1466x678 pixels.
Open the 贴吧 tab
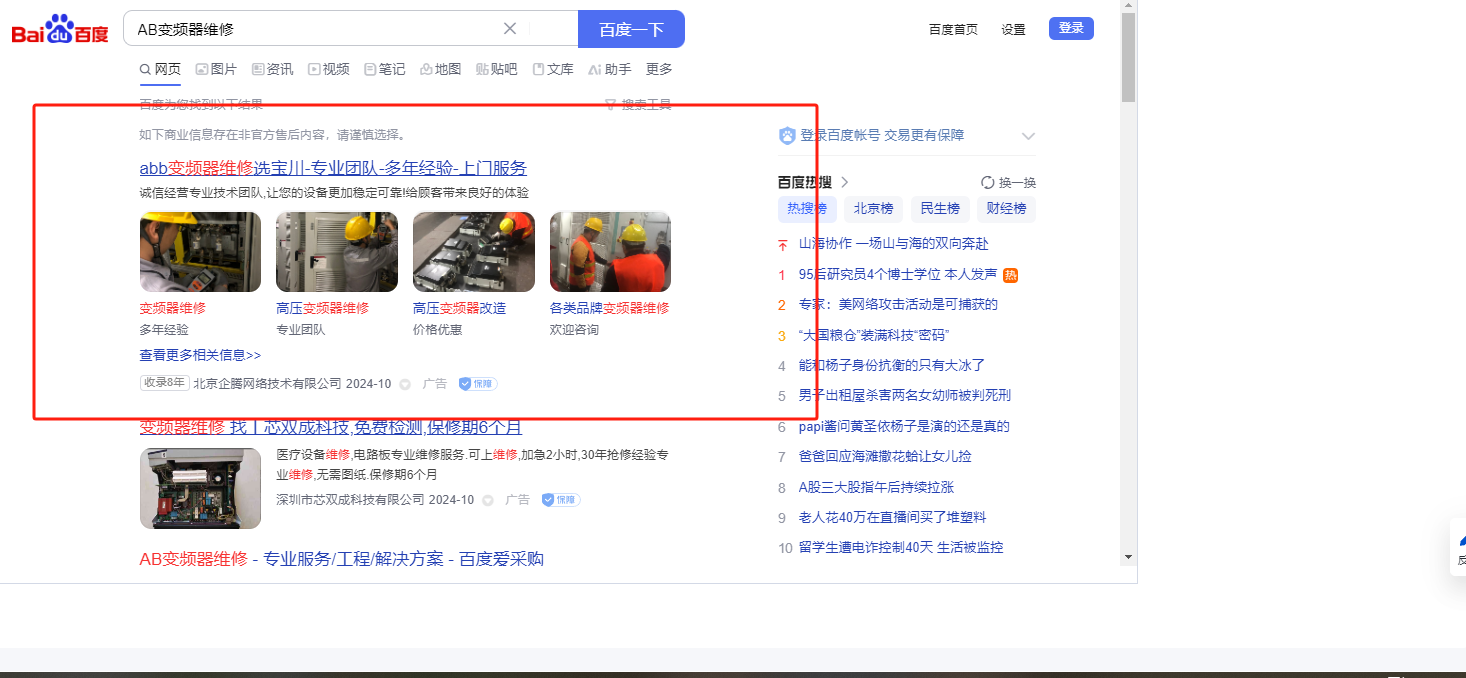coord(497,69)
